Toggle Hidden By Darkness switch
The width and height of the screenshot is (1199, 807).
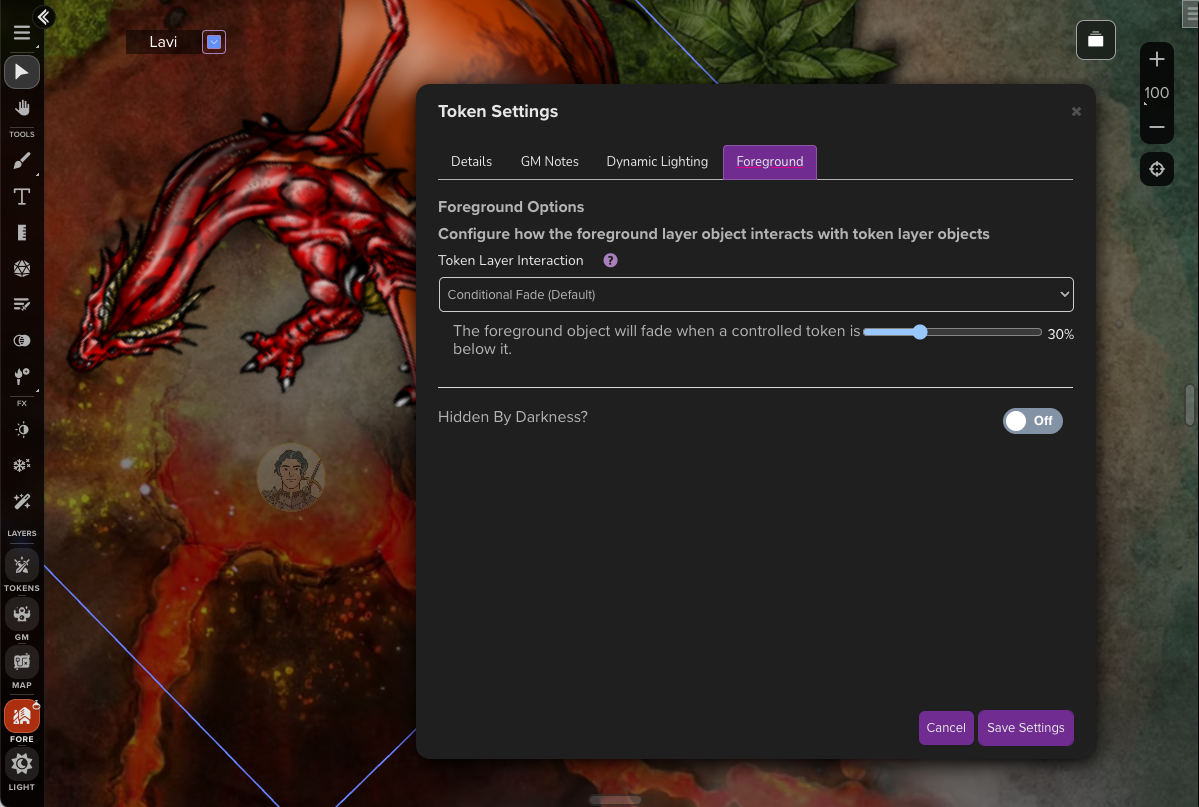(x=1032, y=421)
